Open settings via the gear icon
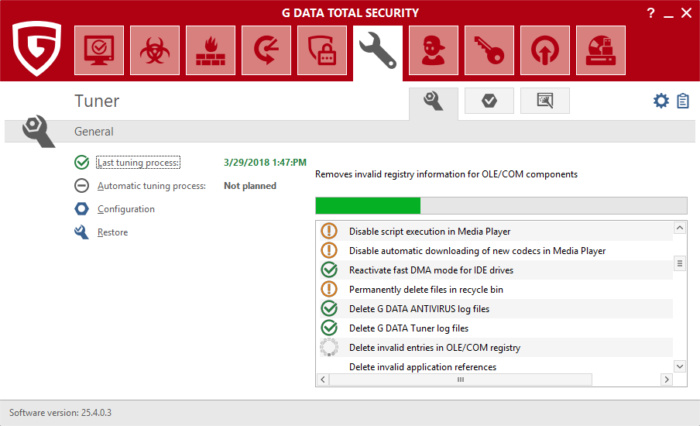 tap(660, 101)
